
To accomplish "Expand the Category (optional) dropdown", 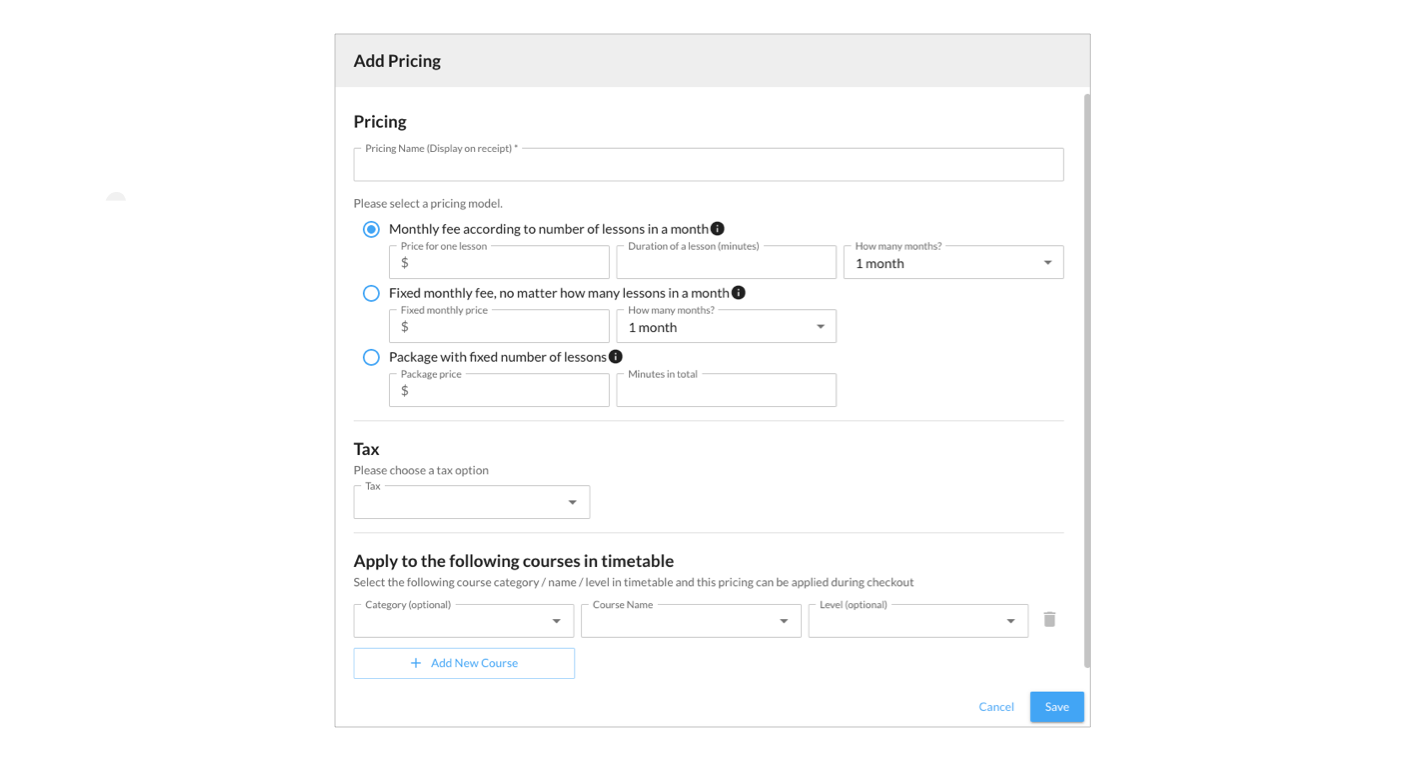I will (x=463, y=621).
